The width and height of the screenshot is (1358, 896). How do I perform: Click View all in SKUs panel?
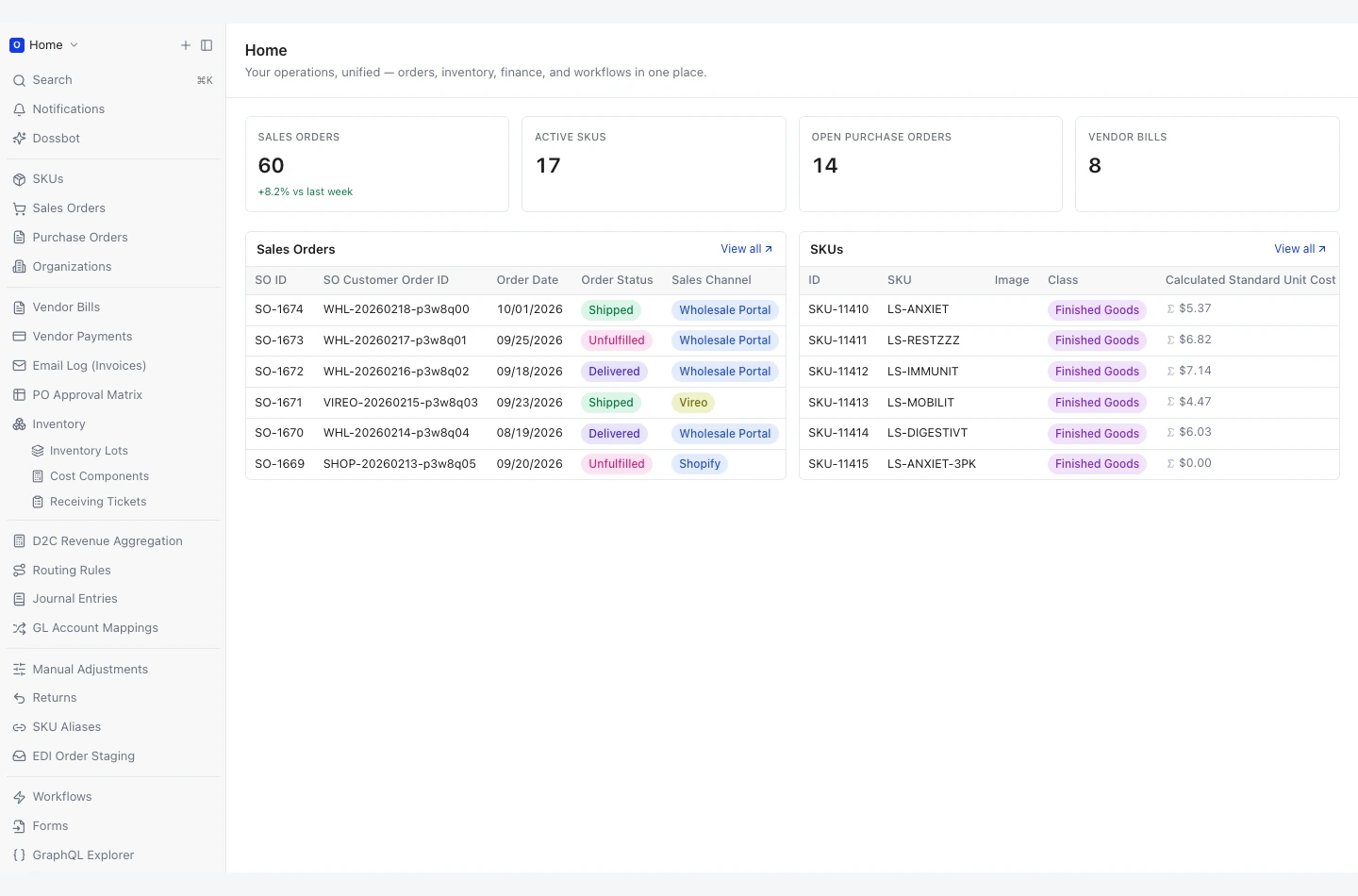click(1300, 249)
